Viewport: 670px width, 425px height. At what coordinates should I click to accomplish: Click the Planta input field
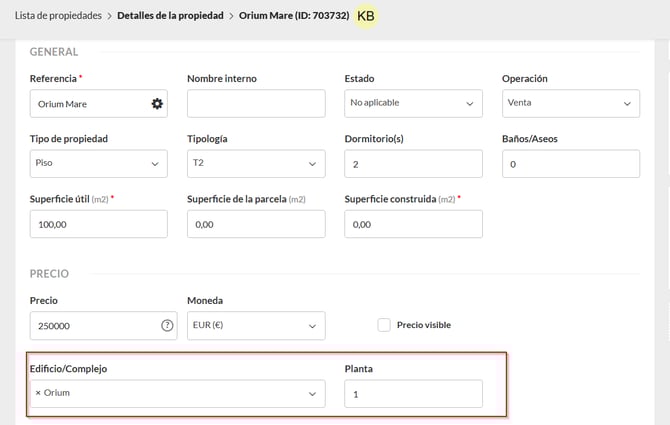413,394
